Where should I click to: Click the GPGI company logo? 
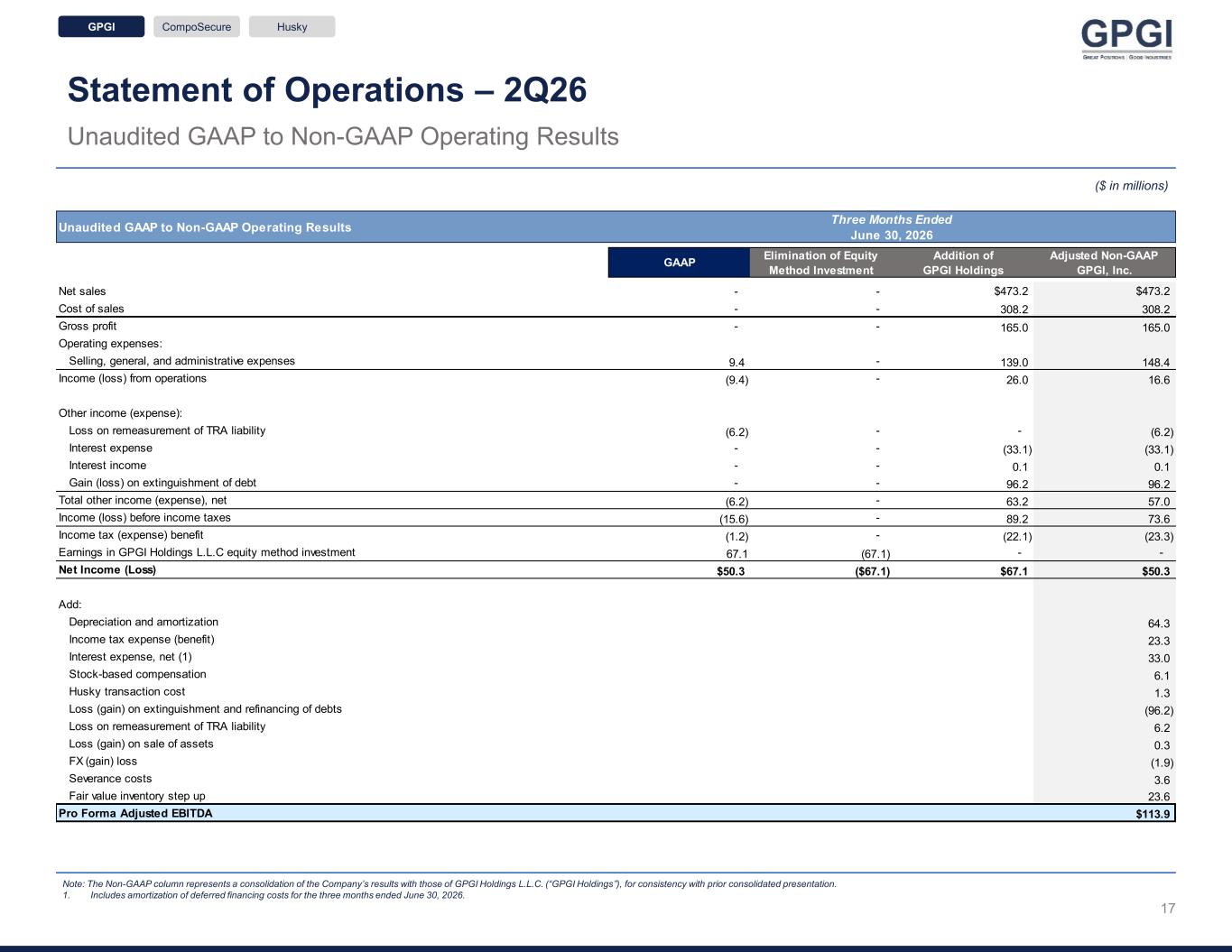[1126, 39]
